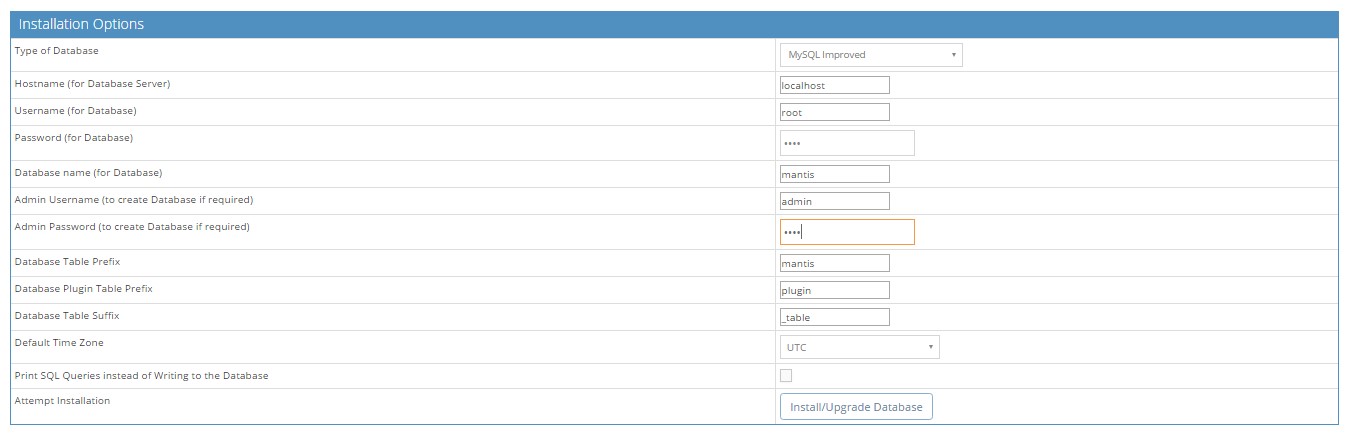
Task: Open the Type of Database dropdown
Action: 870,55
